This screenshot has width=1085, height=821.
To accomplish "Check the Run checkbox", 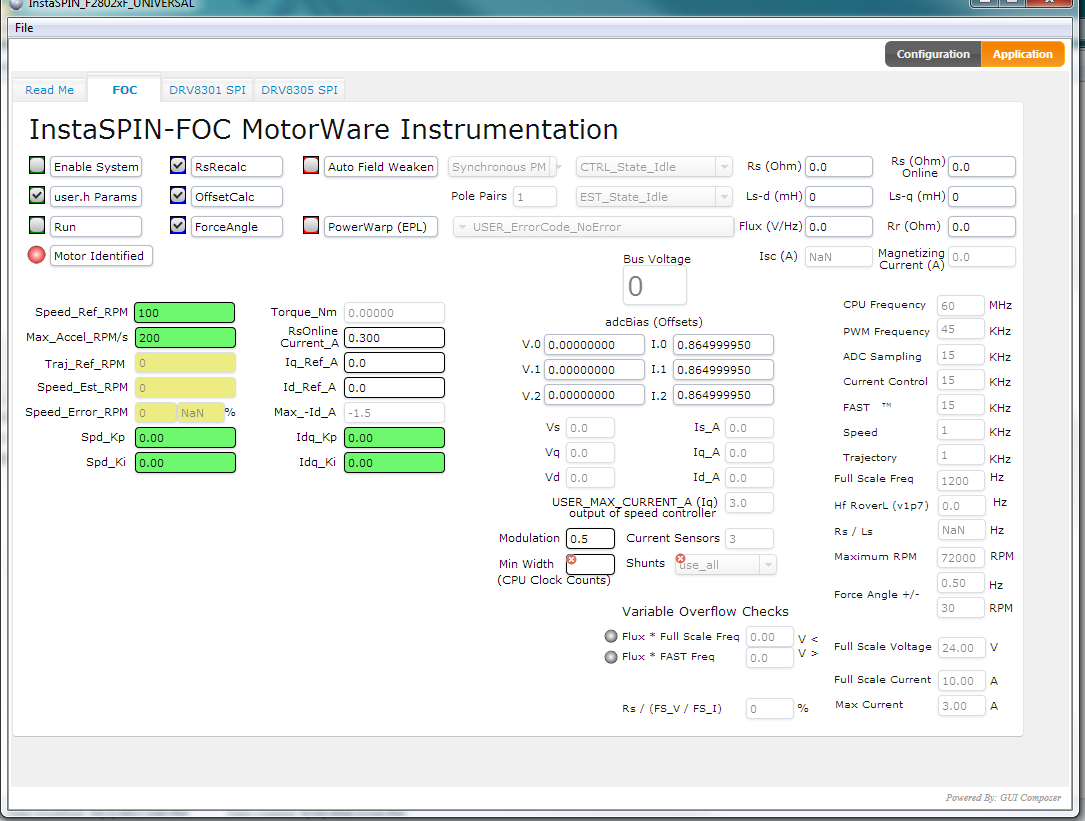I will point(37,225).
